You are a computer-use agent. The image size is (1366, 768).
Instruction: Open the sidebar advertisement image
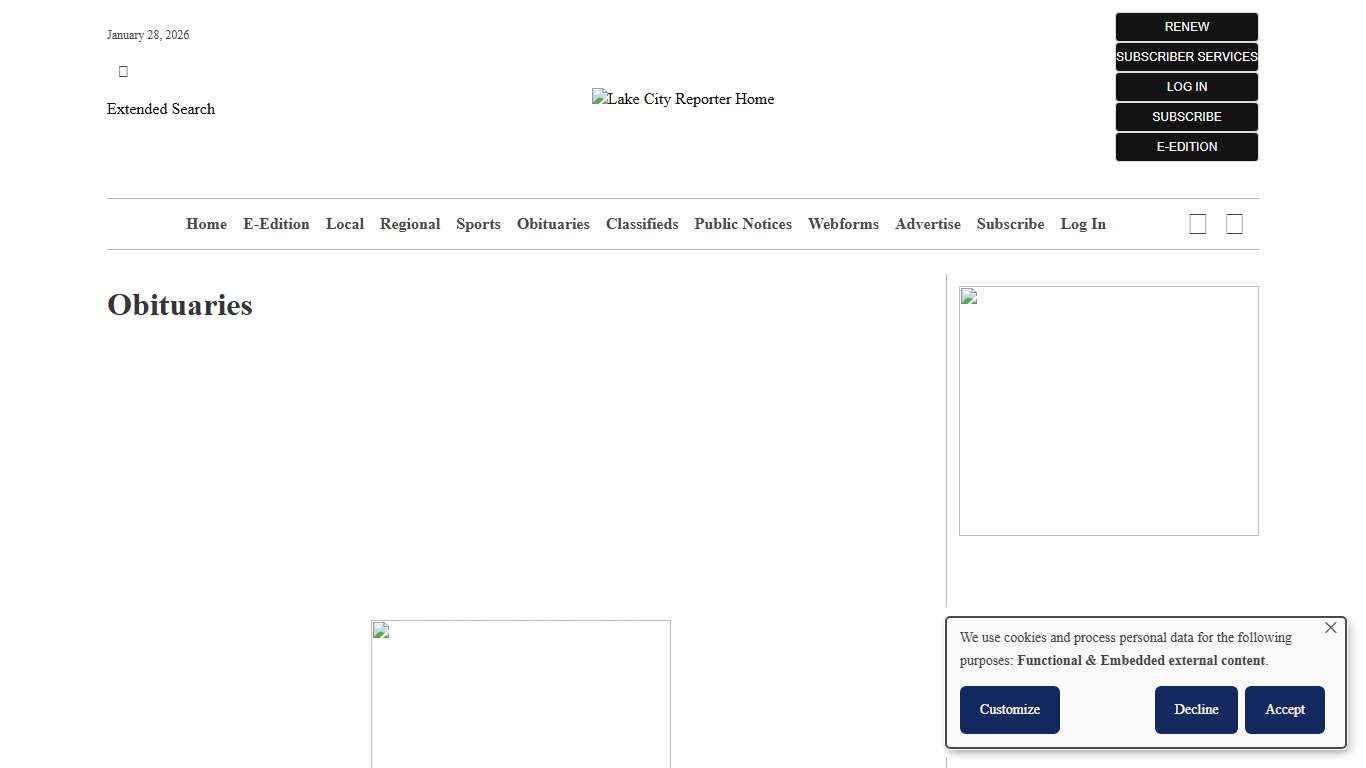coord(1108,411)
